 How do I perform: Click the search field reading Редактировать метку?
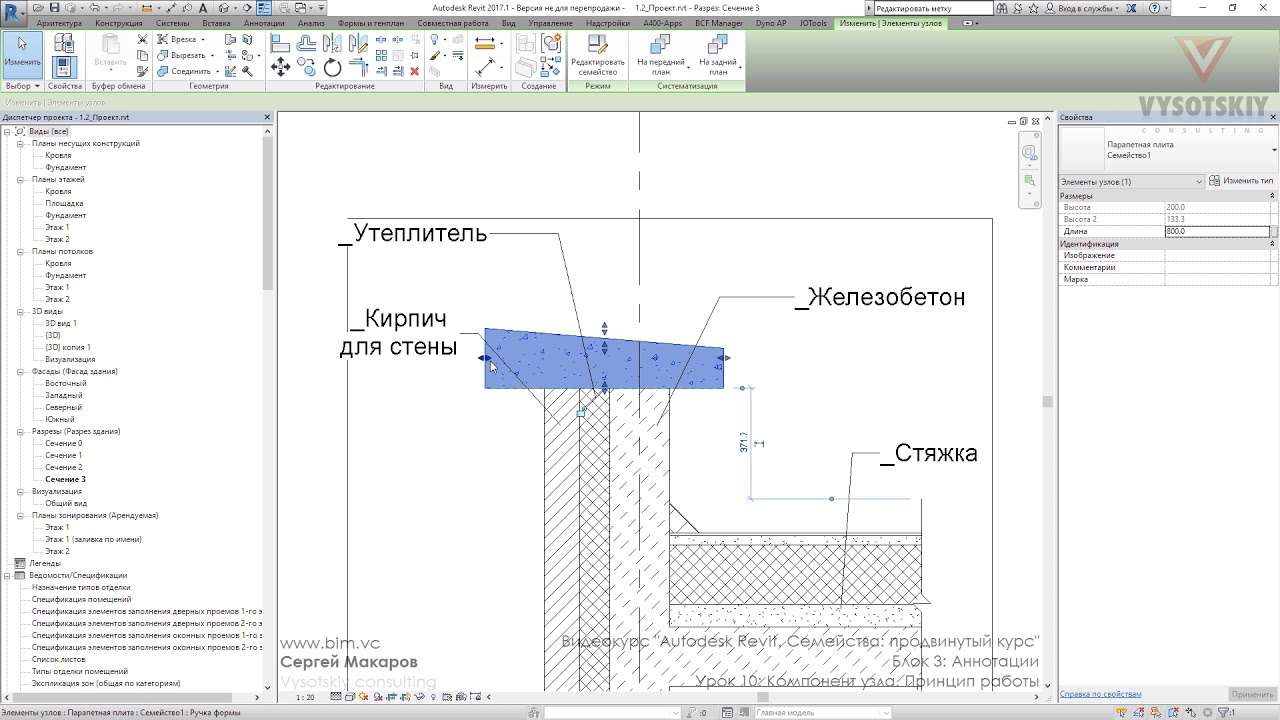point(933,8)
